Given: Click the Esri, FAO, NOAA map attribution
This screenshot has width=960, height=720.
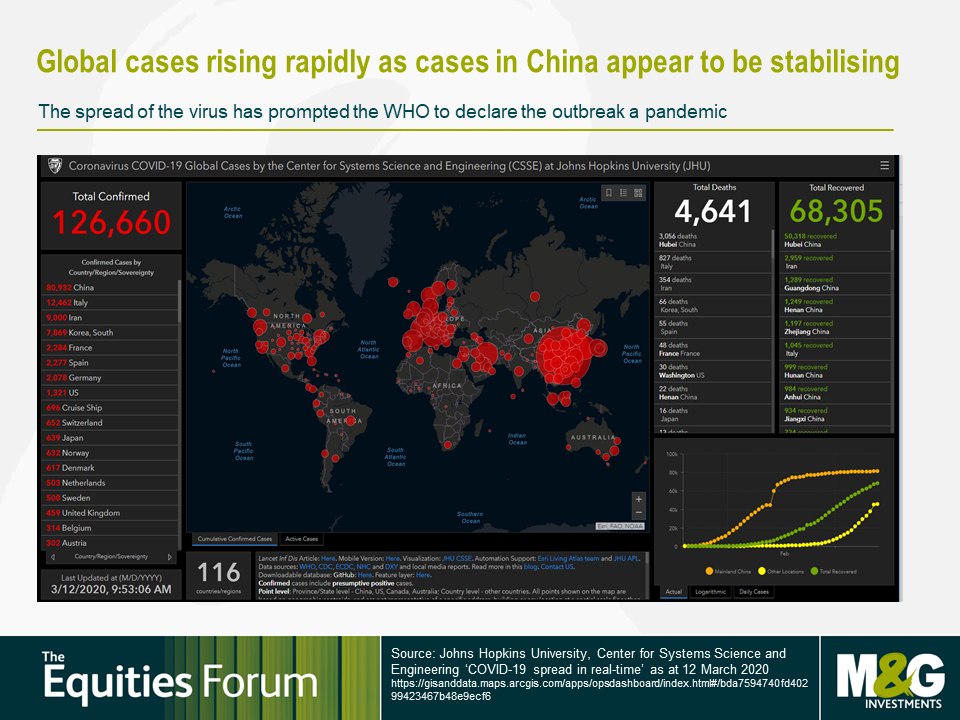Looking at the screenshot, I should point(620,526).
